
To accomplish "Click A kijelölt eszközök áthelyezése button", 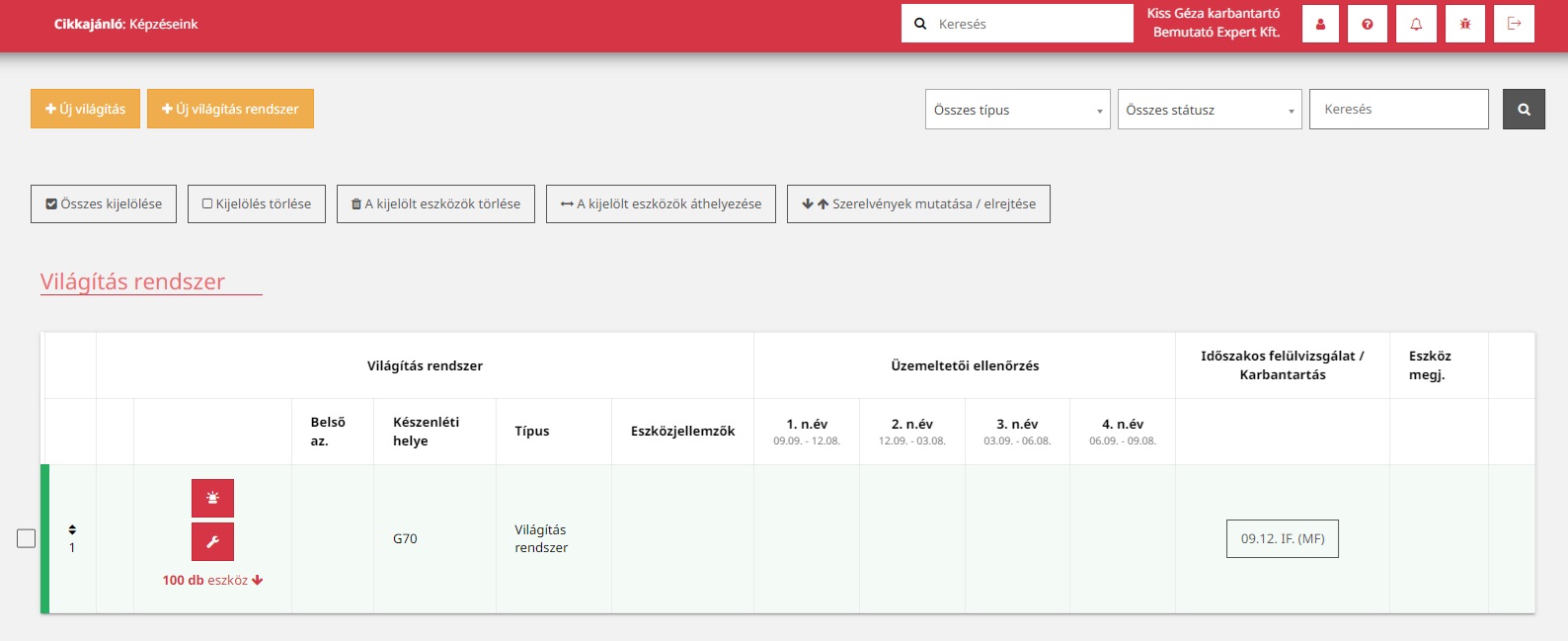I will pyautogui.click(x=661, y=203).
